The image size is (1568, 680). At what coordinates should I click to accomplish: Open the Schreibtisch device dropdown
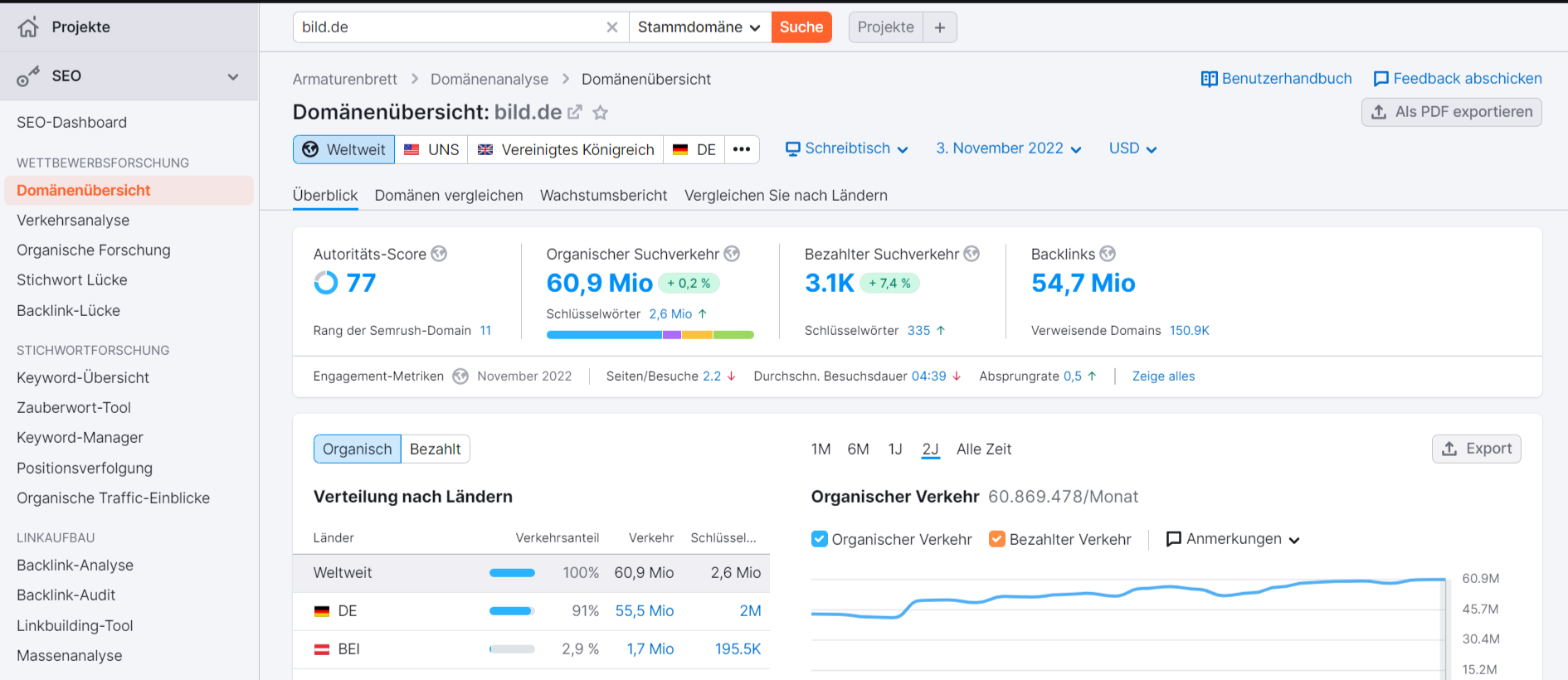pos(847,148)
